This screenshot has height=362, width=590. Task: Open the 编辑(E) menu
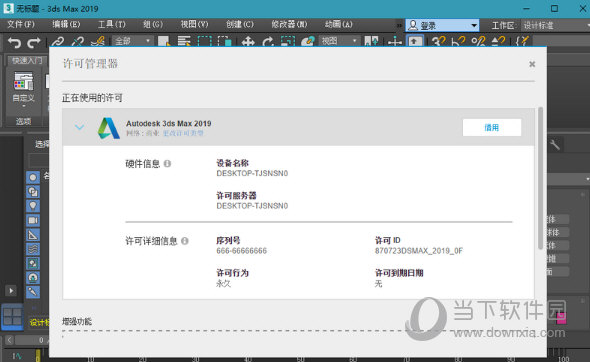pos(66,24)
